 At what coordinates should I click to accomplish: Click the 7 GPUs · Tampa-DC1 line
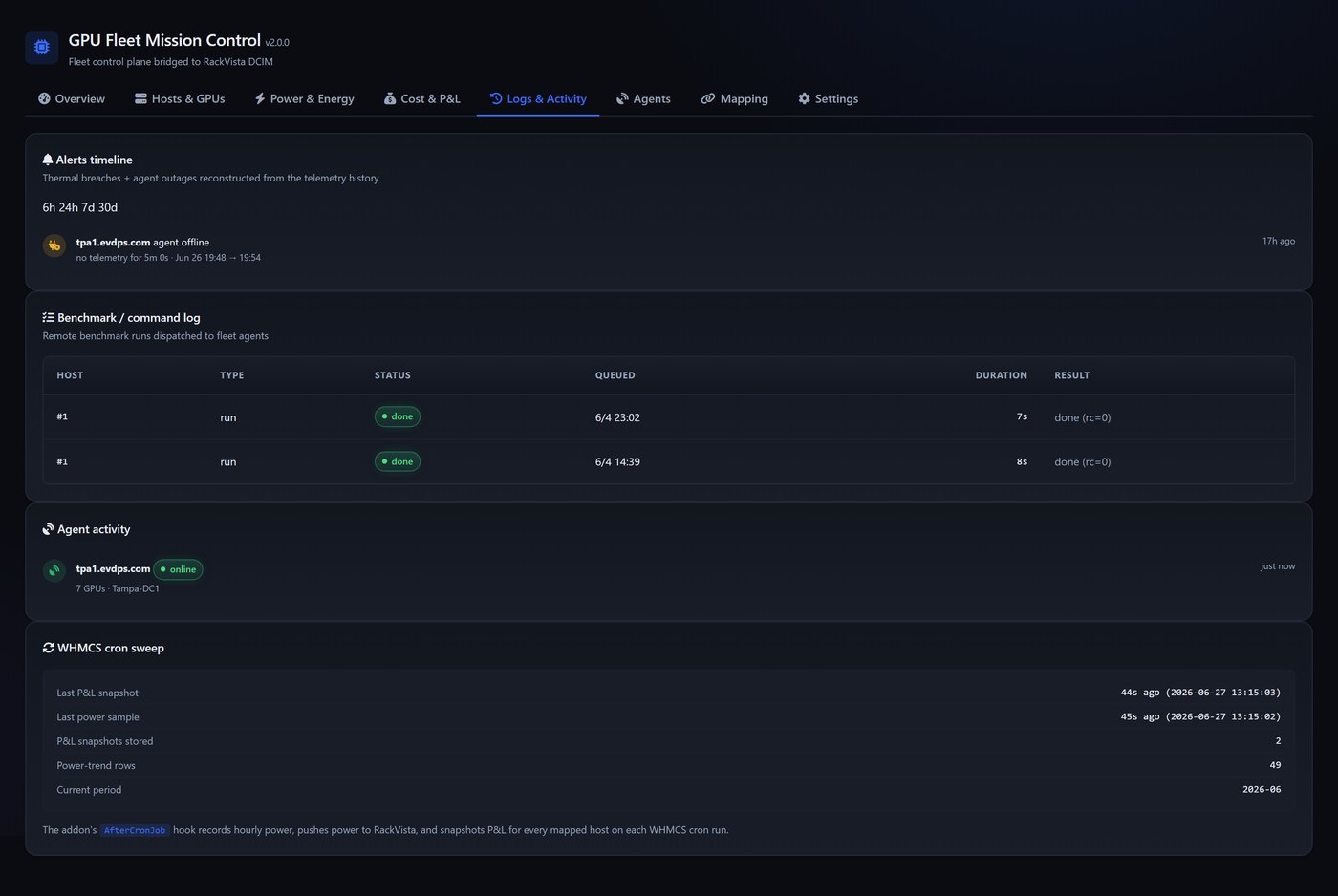coord(118,588)
